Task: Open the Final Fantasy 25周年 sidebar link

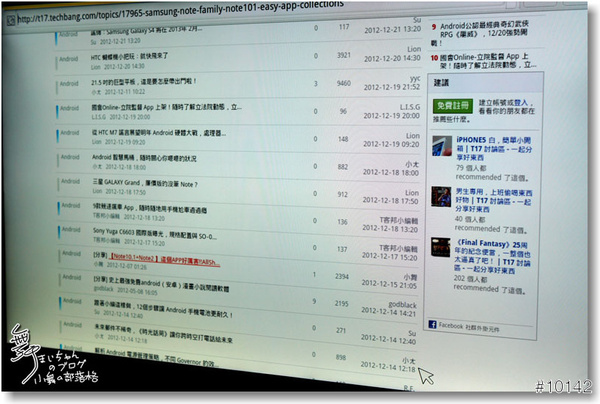Action: (x=492, y=257)
